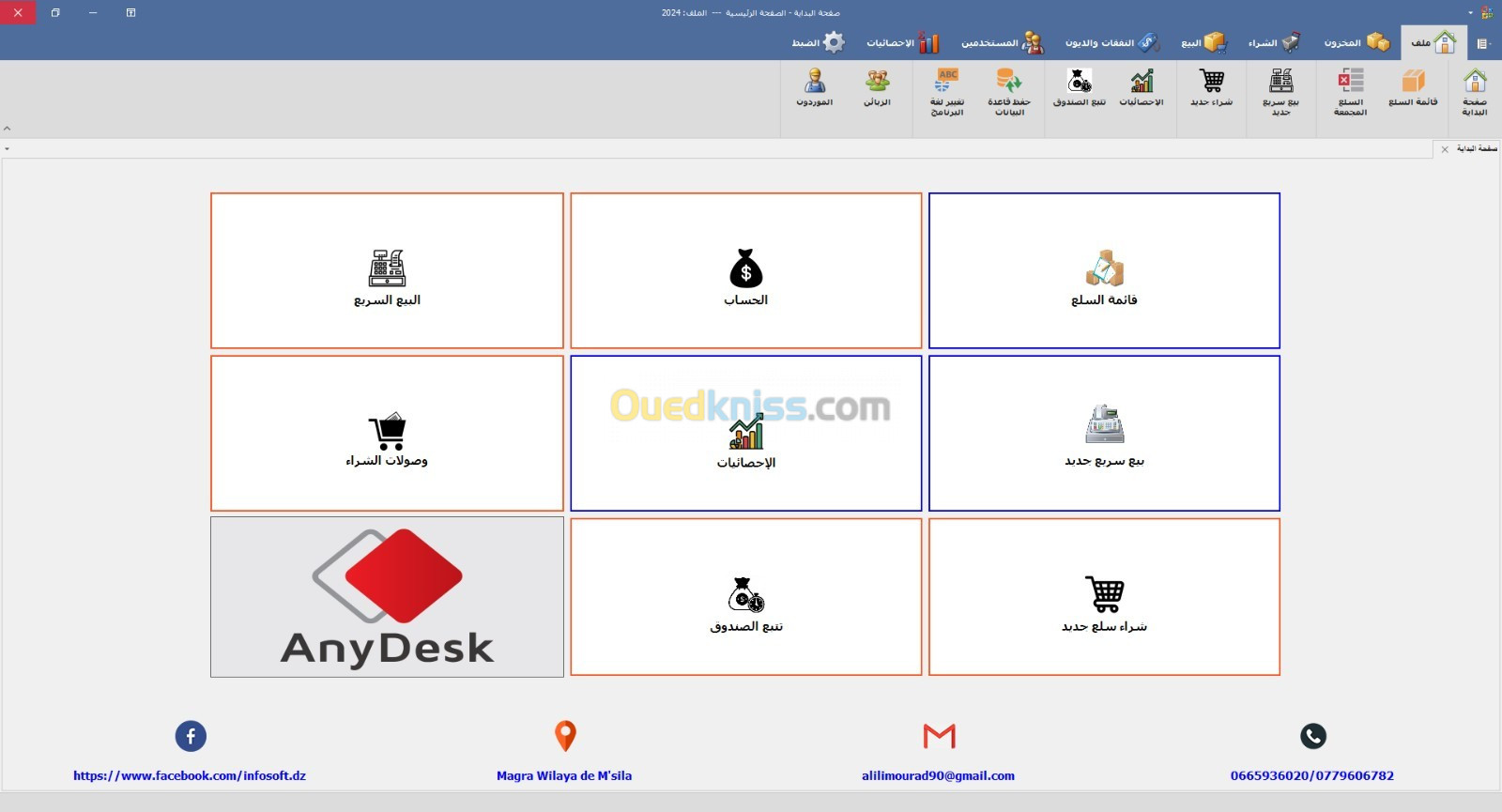
Task: Click phone number 0665936020/0779606782
Action: coord(1312,776)
